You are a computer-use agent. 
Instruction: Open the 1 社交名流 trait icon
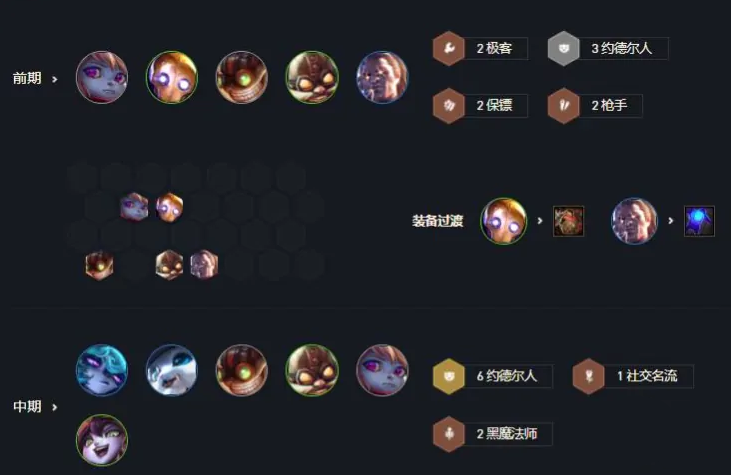coord(588,376)
